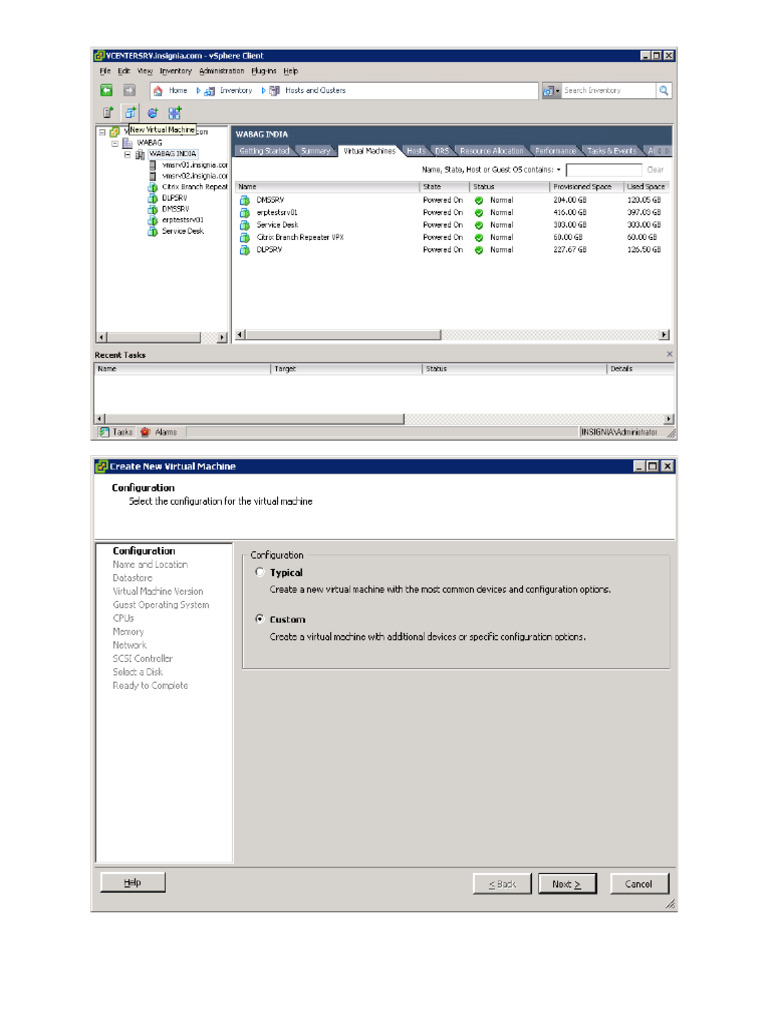
Task: Click the Cancel button in the wizard
Action: pos(639,884)
